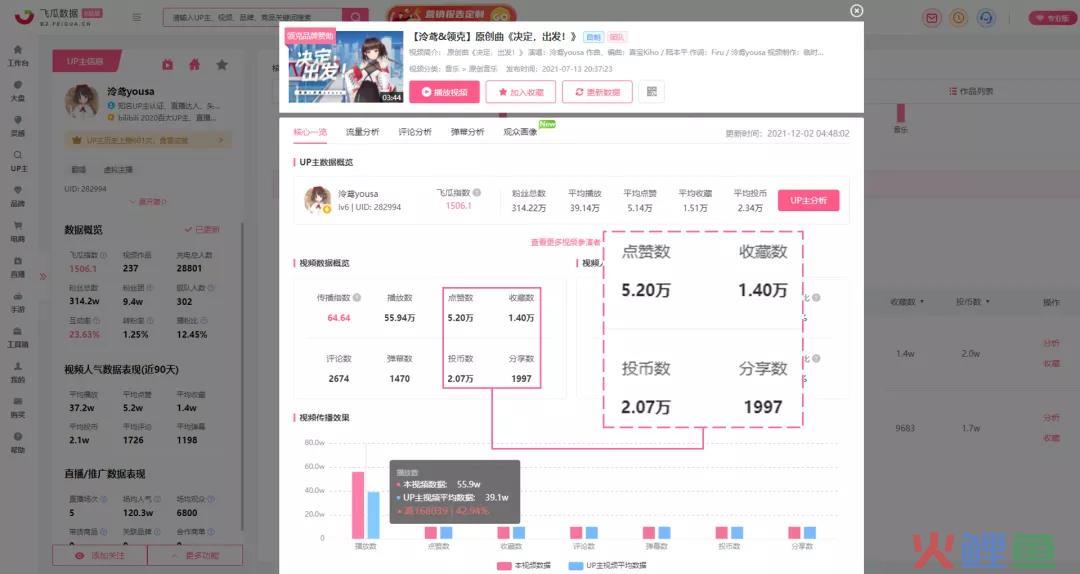This screenshot has height=574, width=1080.
Task: Open the mail messages icon
Action: [x=931, y=18]
